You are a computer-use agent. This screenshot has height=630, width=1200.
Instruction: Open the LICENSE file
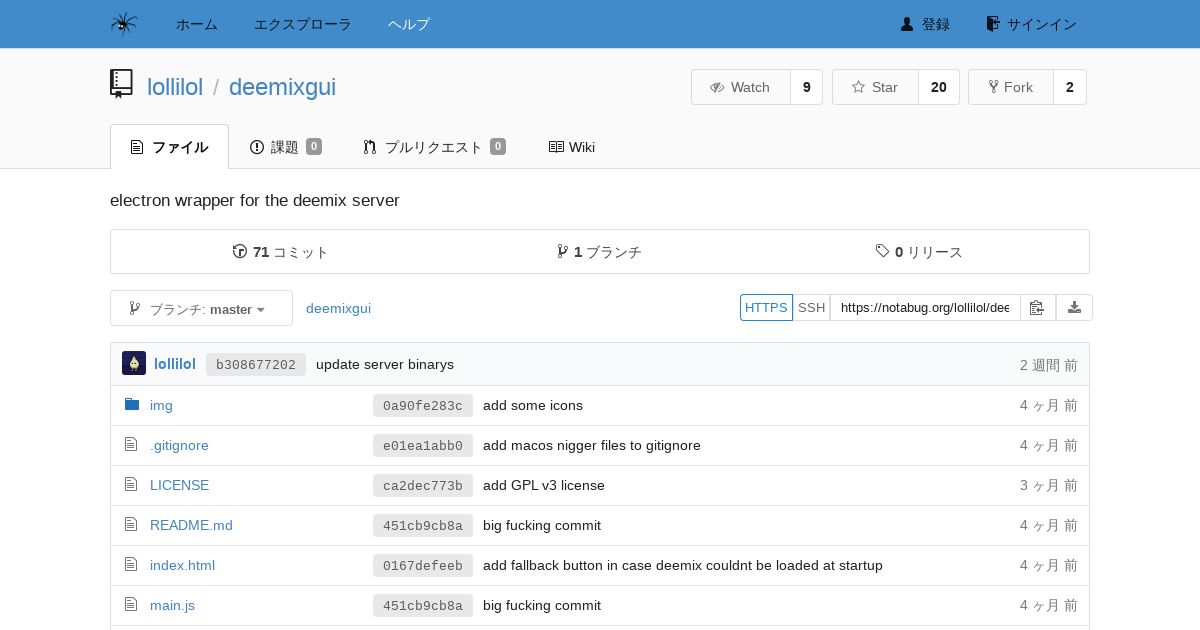click(x=179, y=485)
